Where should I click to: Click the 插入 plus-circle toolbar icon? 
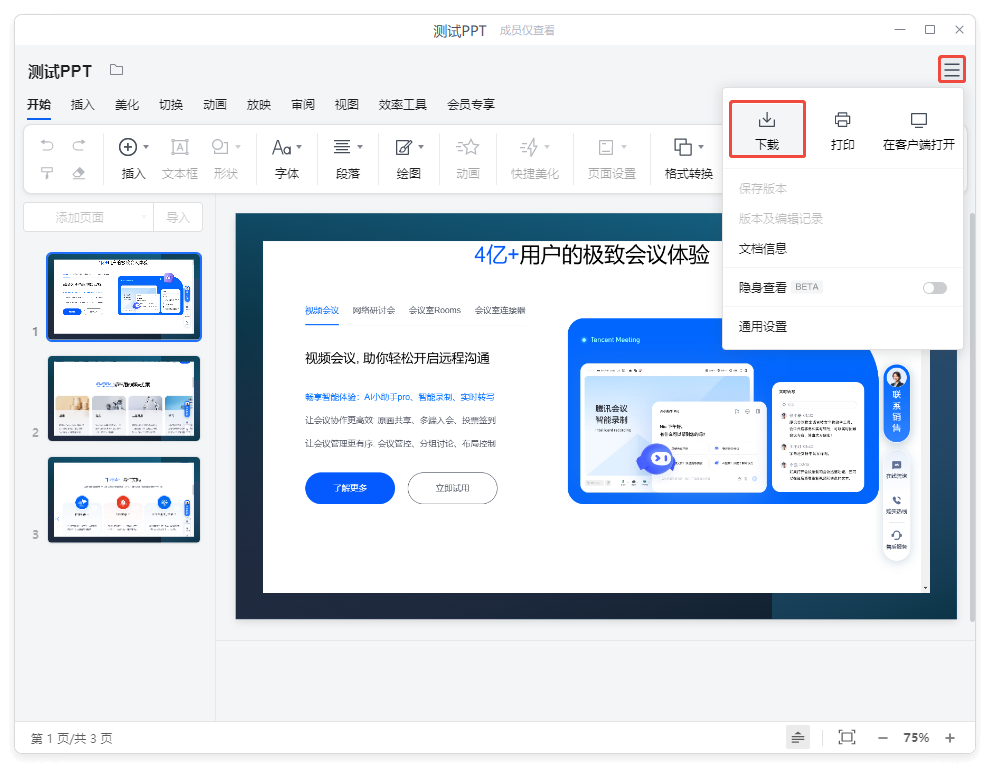tap(128, 147)
